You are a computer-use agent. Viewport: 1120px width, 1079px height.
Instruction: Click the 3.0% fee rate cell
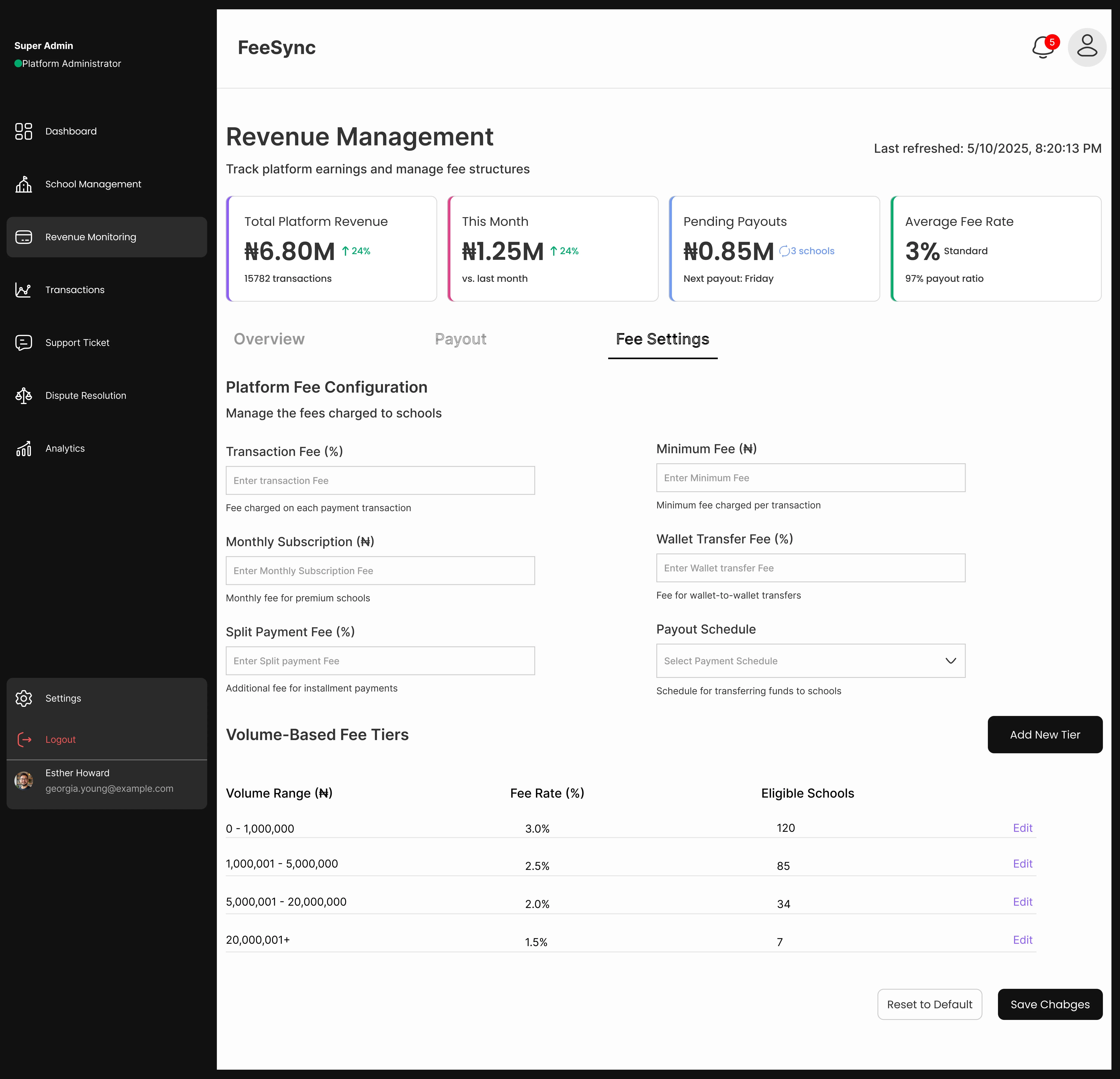537,829
